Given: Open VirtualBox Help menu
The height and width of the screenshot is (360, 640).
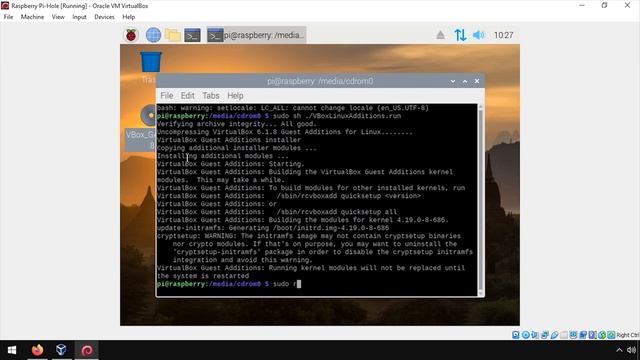Looking at the screenshot, I should pyautogui.click(x=129, y=17).
